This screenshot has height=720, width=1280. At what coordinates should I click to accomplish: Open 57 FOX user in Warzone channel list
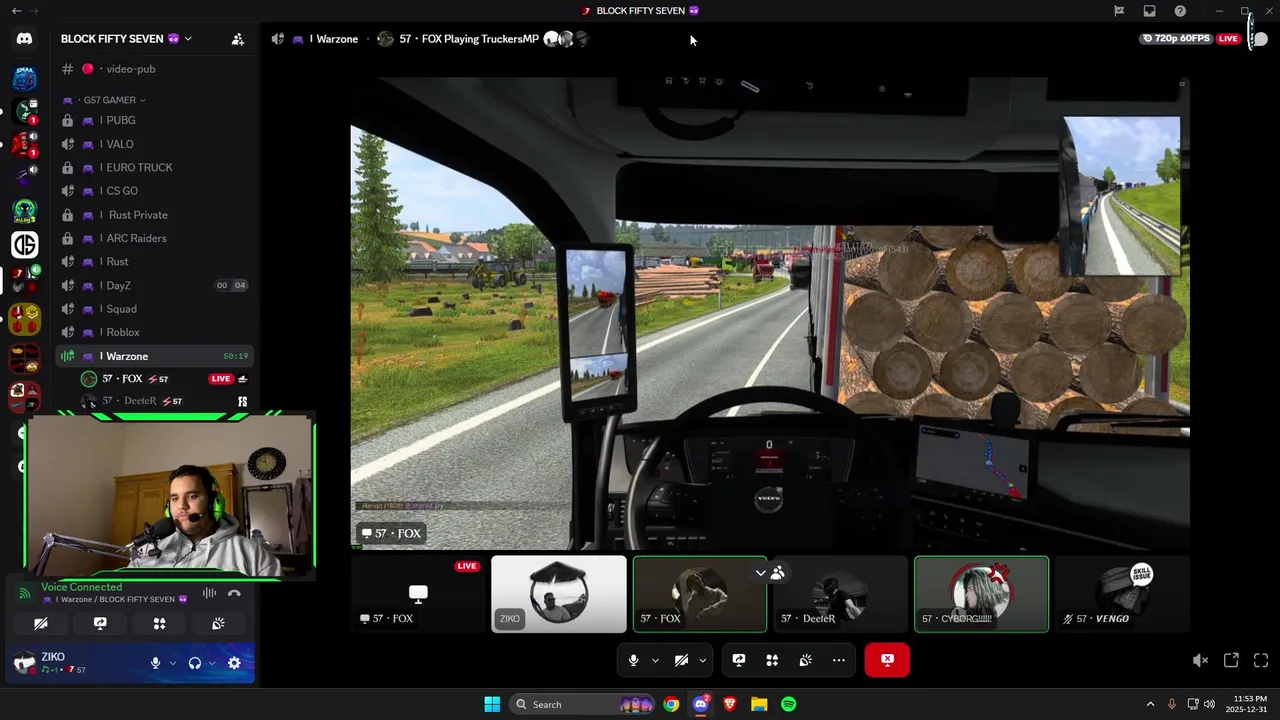(x=165, y=379)
